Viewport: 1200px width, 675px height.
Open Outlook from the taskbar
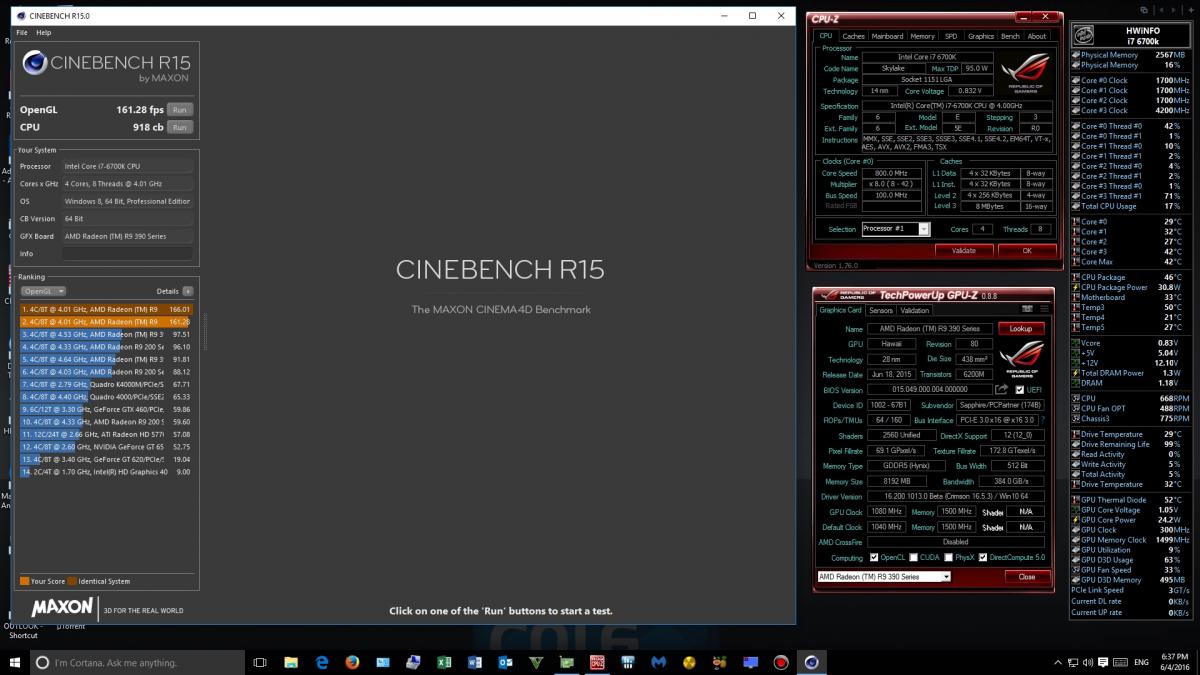point(505,662)
